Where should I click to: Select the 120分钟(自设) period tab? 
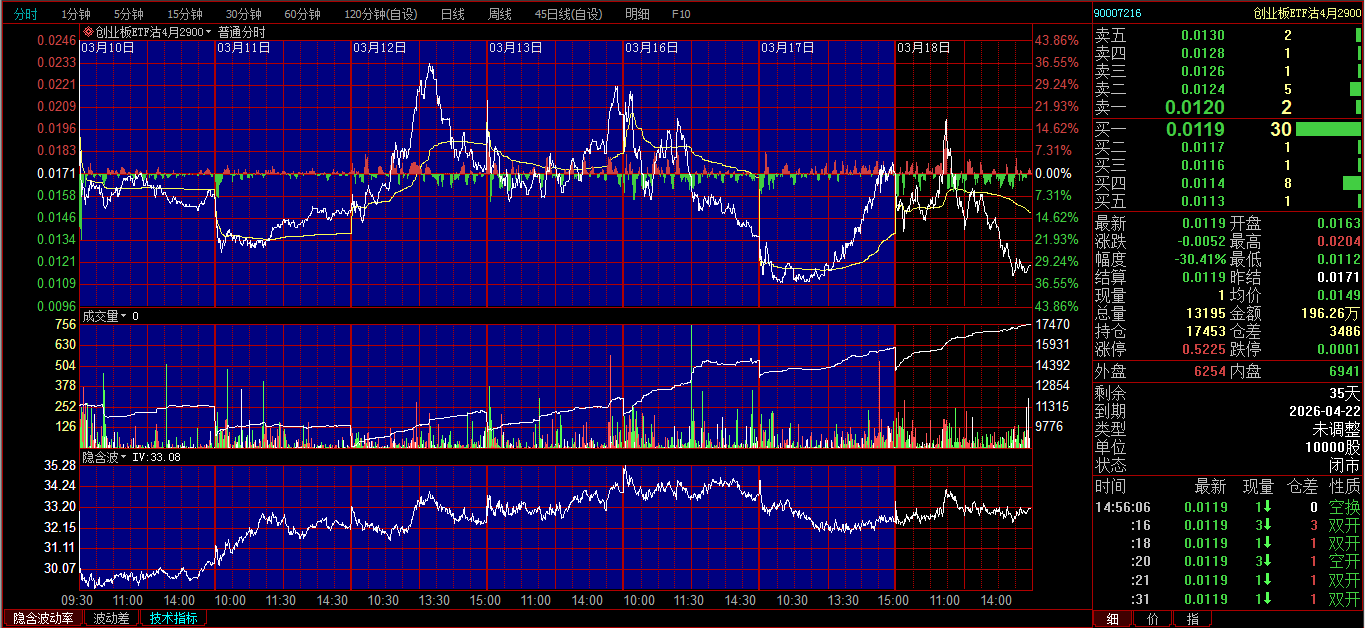coord(381,14)
